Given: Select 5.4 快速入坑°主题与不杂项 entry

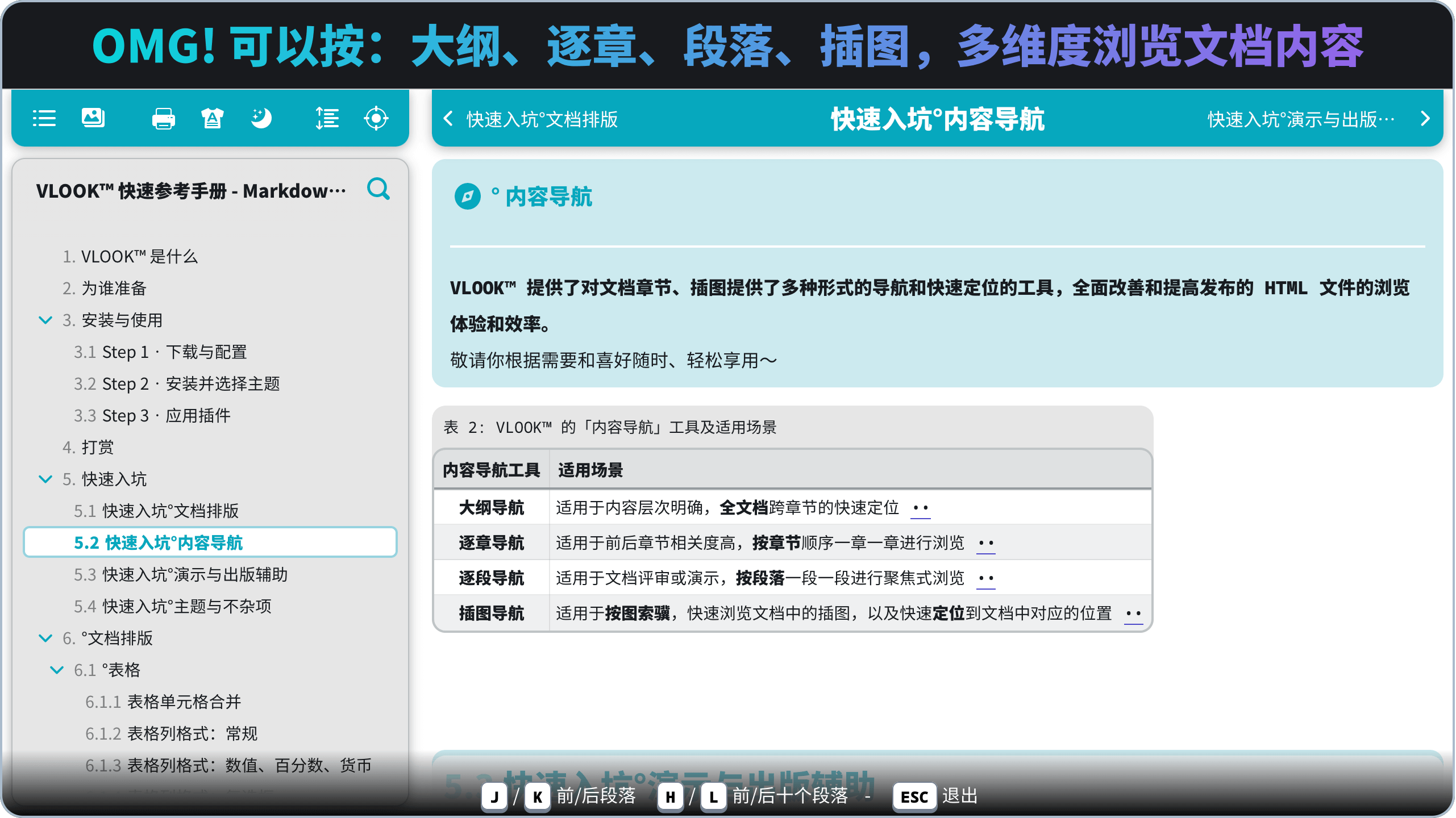Looking at the screenshot, I should coord(173,606).
